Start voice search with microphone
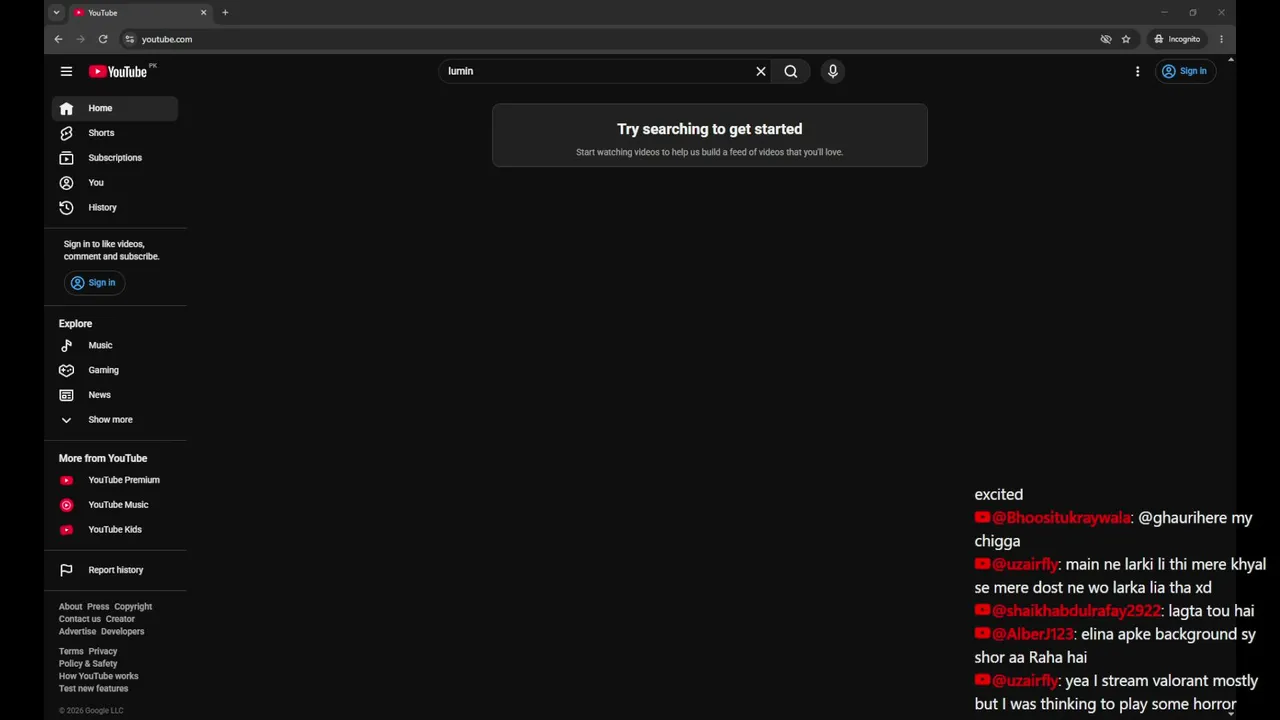This screenshot has width=1280, height=720. pyautogui.click(x=832, y=71)
